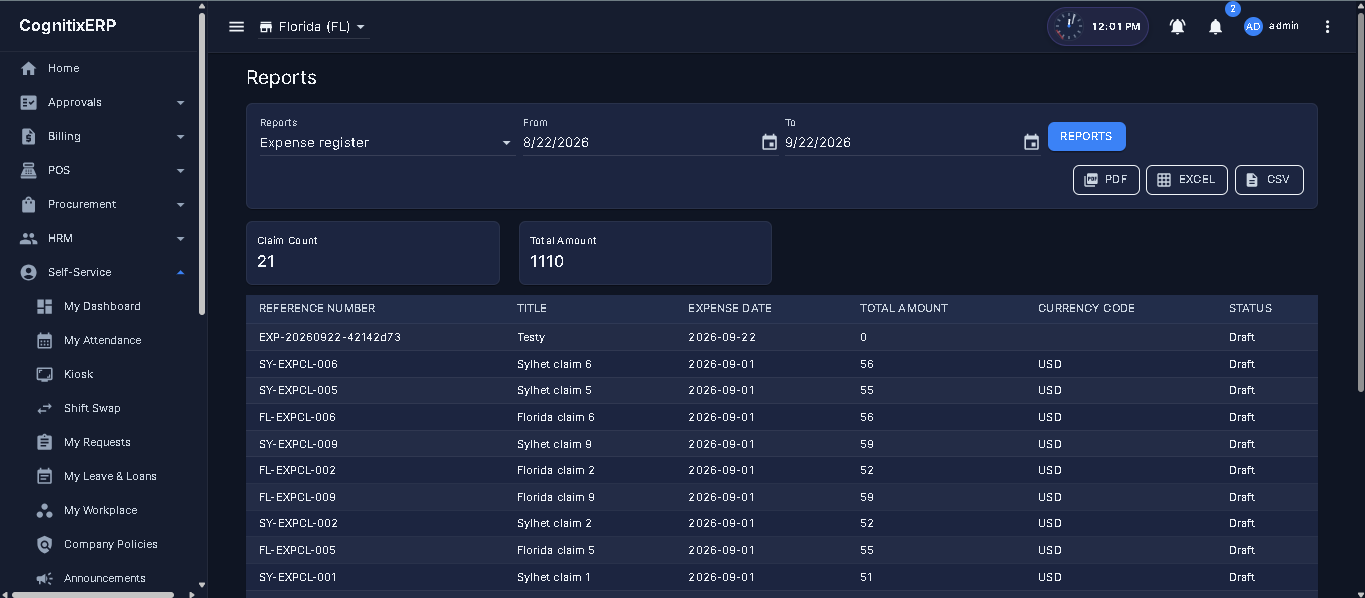Download the report as CSV
1365x598 pixels.
(x=1269, y=180)
